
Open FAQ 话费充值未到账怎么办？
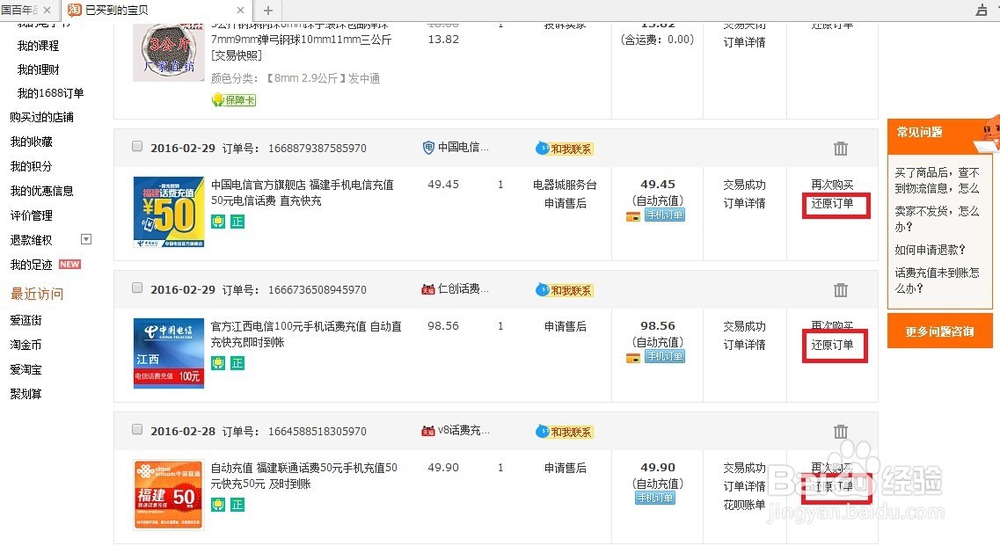(x=937, y=280)
